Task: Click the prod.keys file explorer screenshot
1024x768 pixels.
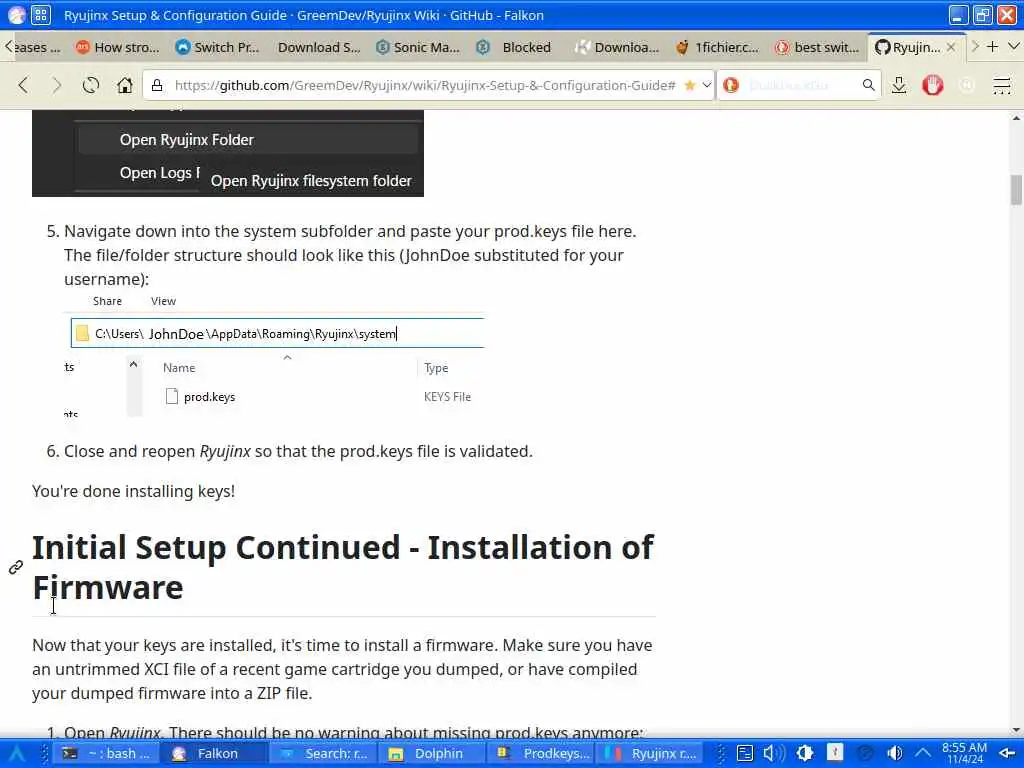Action: pos(274,355)
